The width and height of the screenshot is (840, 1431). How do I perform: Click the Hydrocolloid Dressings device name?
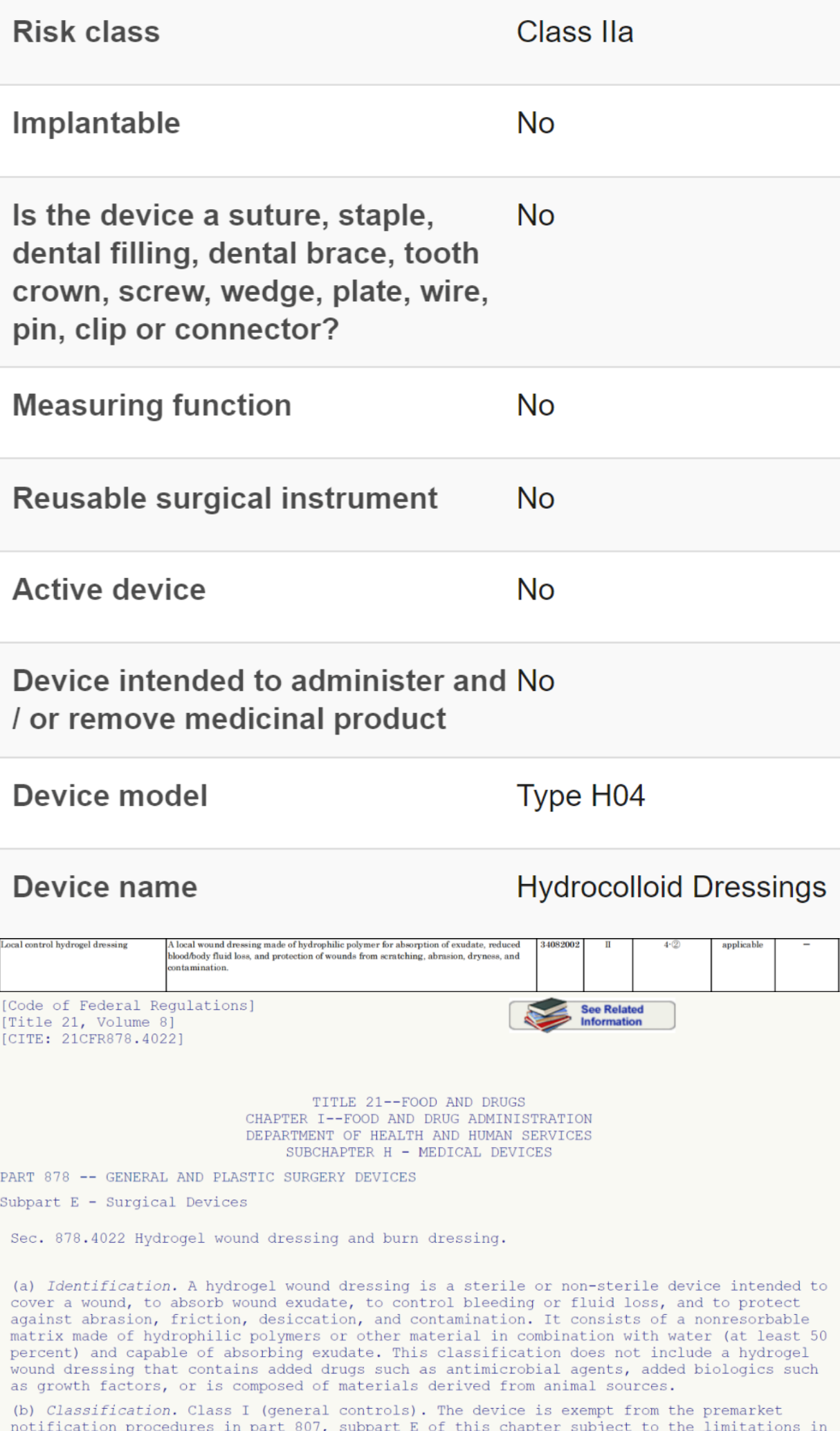click(x=671, y=888)
